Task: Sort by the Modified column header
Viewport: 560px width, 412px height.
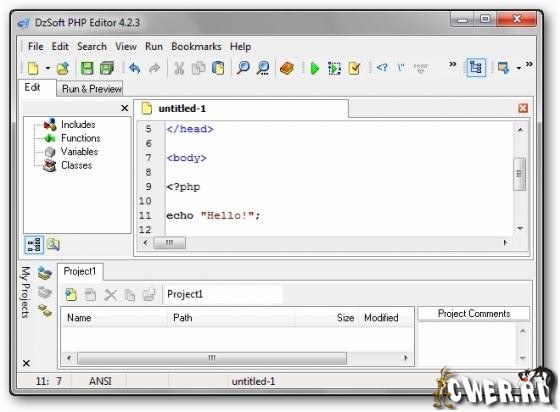Action: click(386, 318)
